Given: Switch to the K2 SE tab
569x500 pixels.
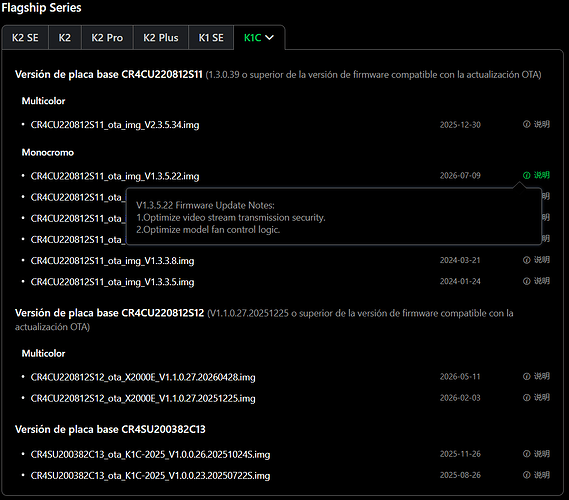Looking at the screenshot, I should coord(25,38).
